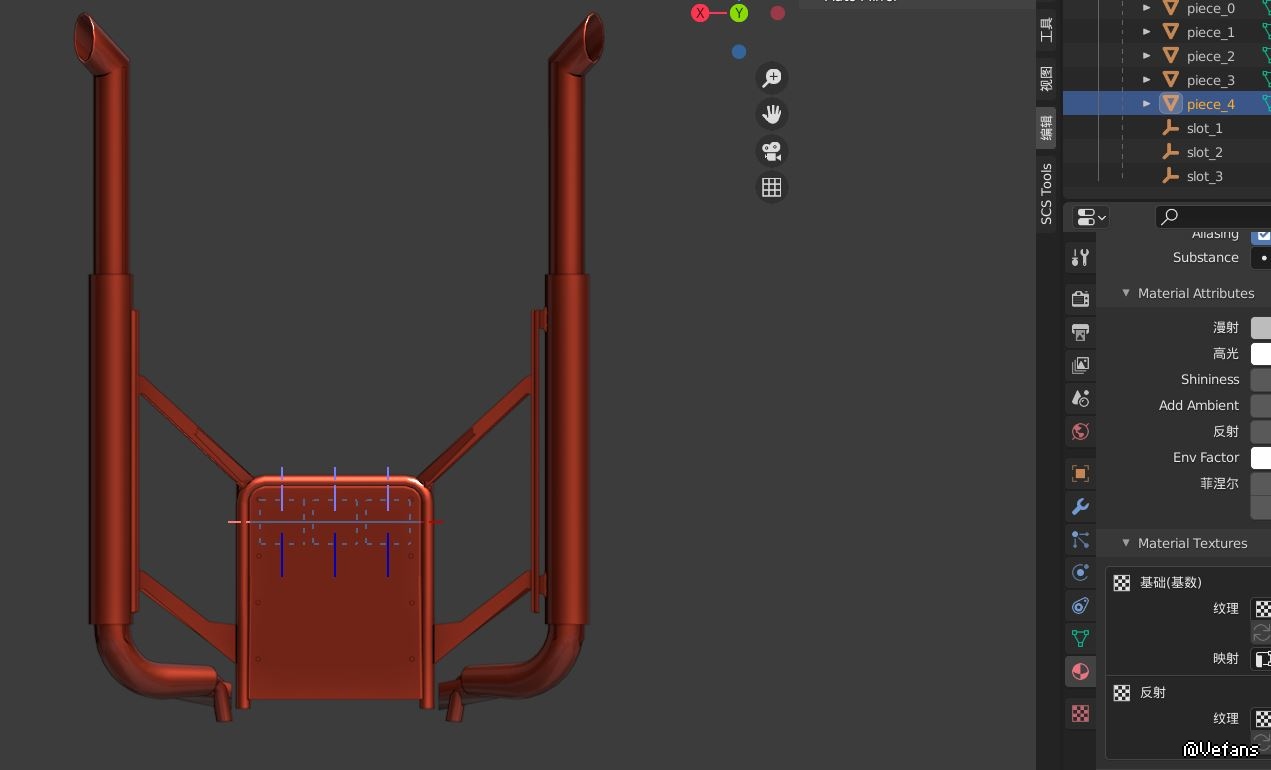Image resolution: width=1271 pixels, height=770 pixels.
Task: Expand the piece_4 tree row
Action: [1147, 104]
